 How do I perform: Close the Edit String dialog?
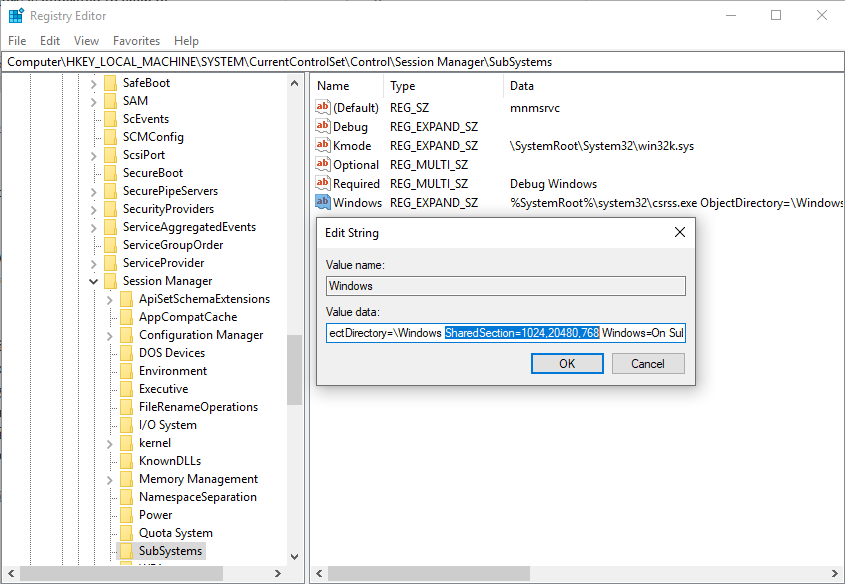(680, 232)
